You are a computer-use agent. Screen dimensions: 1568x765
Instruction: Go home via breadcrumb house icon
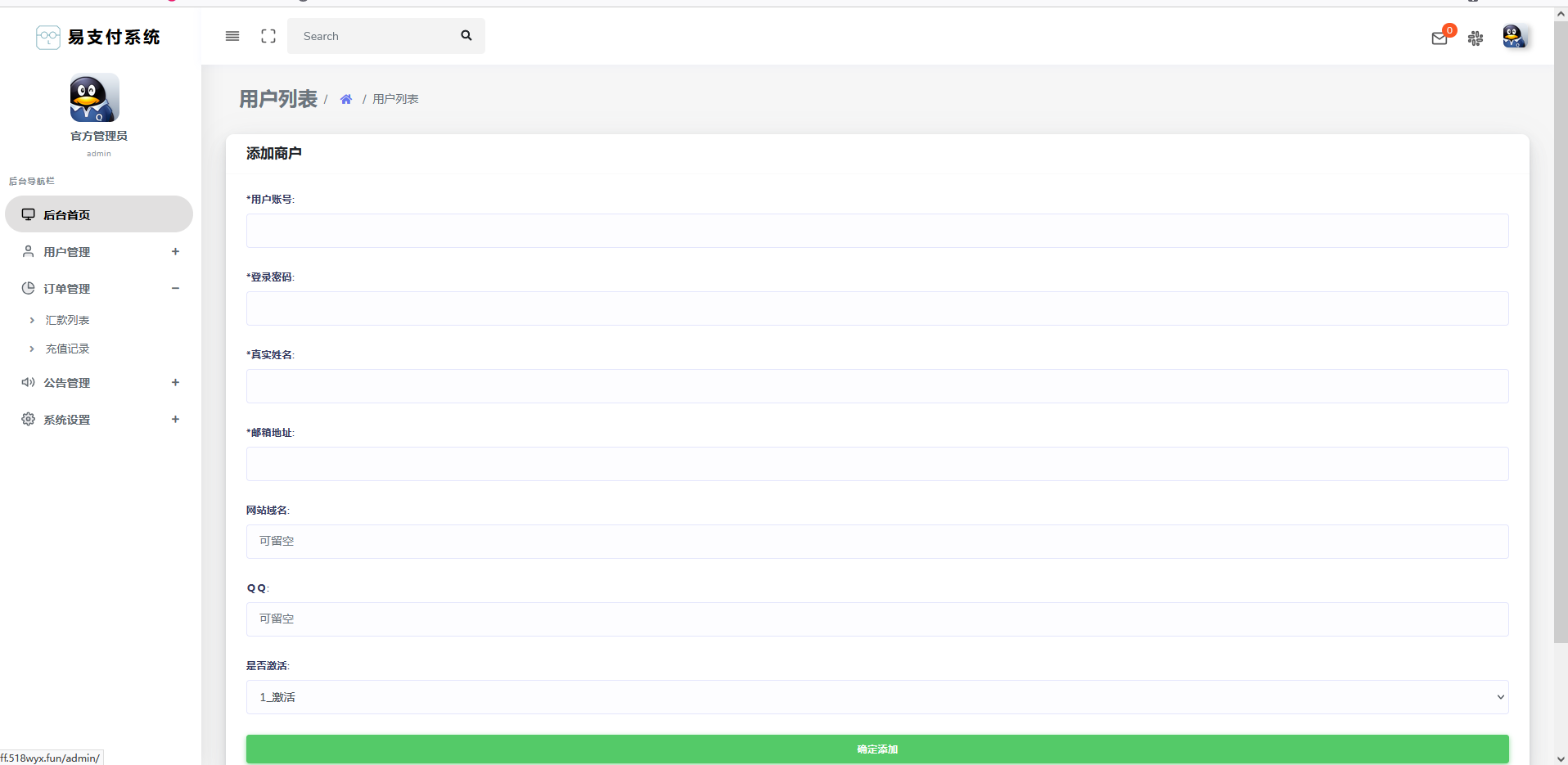coord(346,99)
